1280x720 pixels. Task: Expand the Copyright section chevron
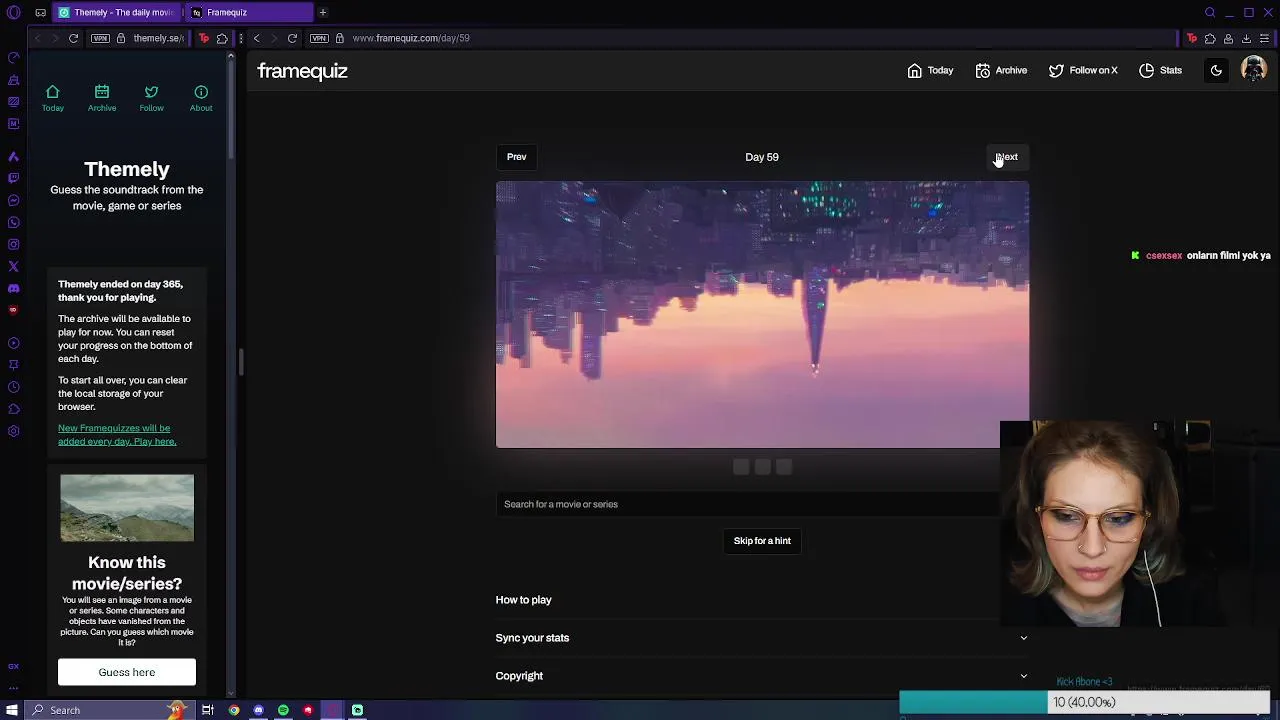(1023, 676)
